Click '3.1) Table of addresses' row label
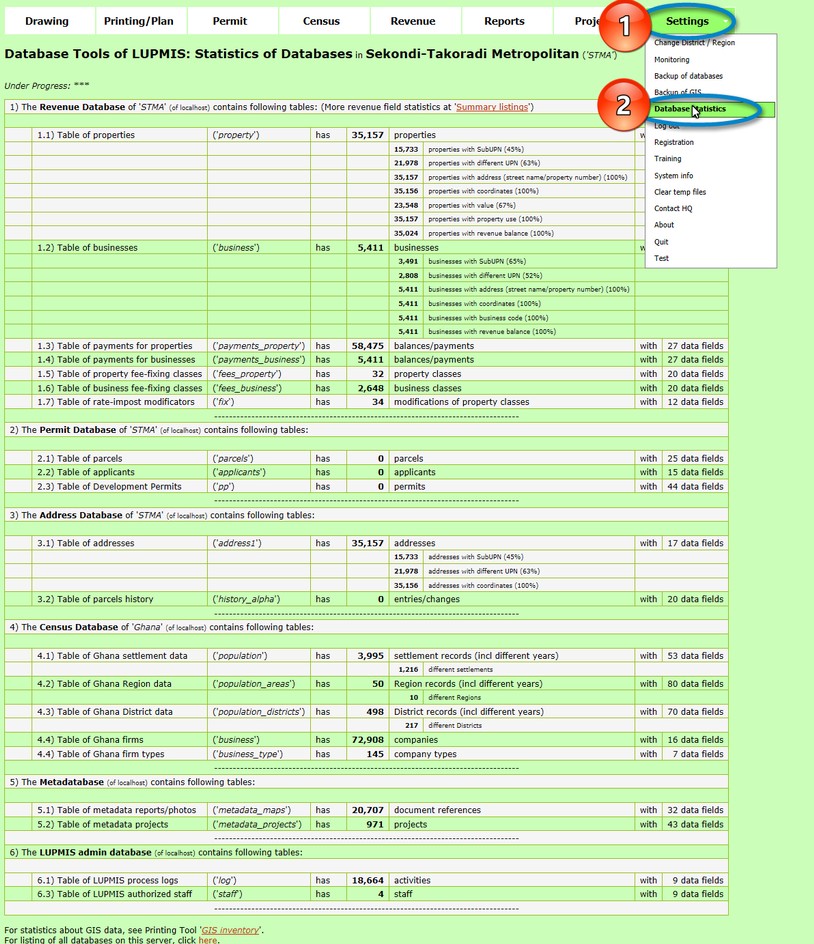 click(x=85, y=543)
